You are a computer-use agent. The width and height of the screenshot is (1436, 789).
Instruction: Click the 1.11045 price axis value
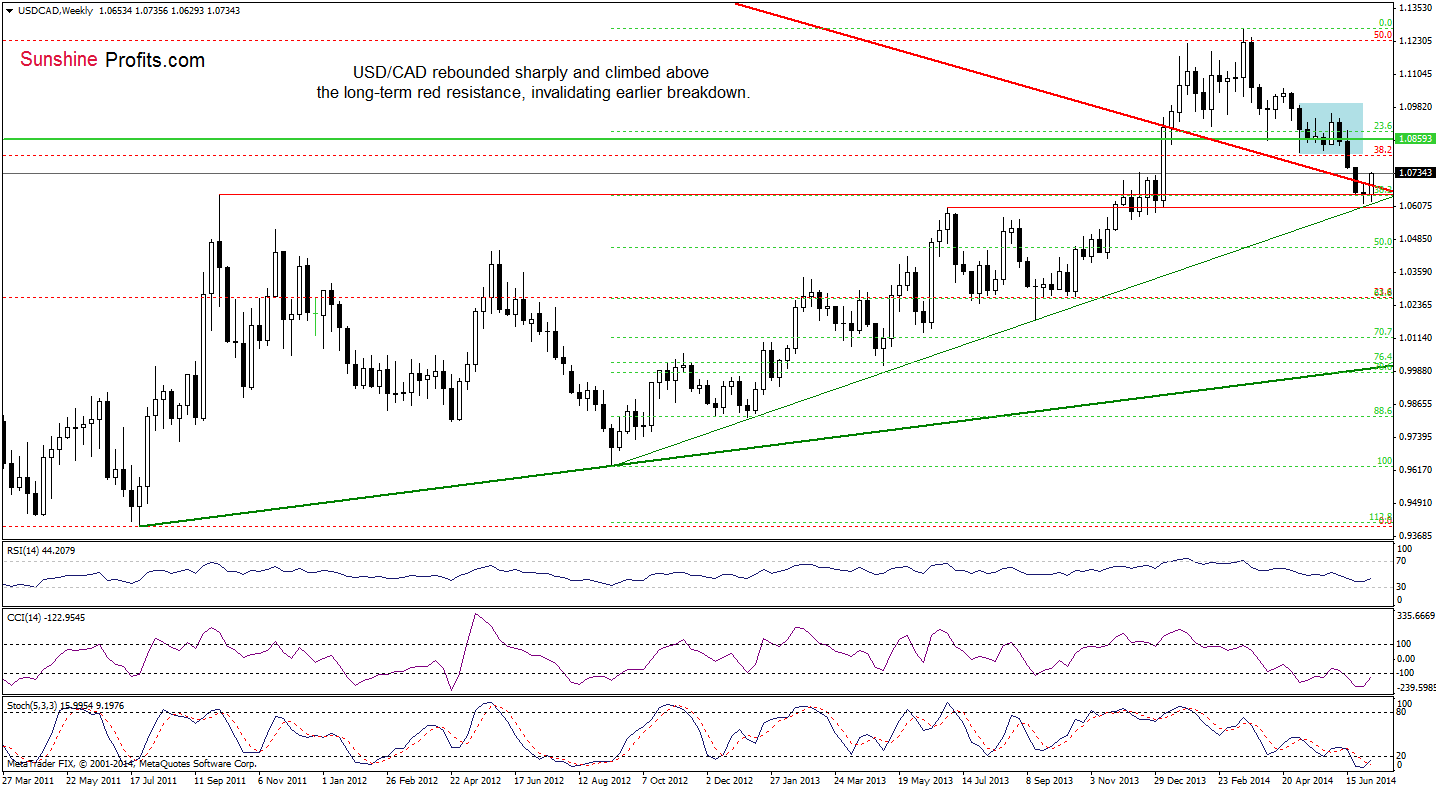[x=1416, y=73]
